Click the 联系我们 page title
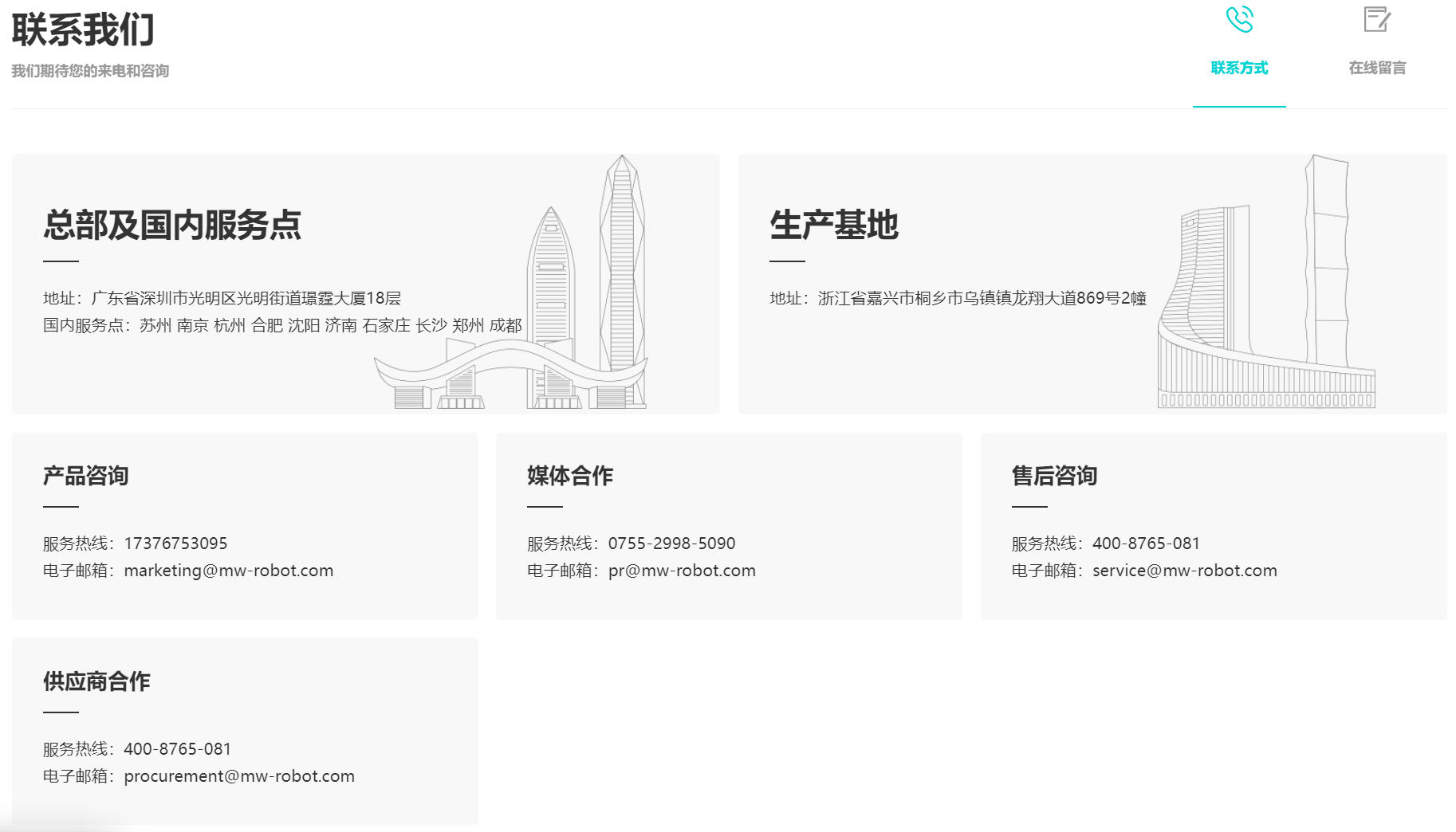This screenshot has height=832, width=1456. pos(83,30)
